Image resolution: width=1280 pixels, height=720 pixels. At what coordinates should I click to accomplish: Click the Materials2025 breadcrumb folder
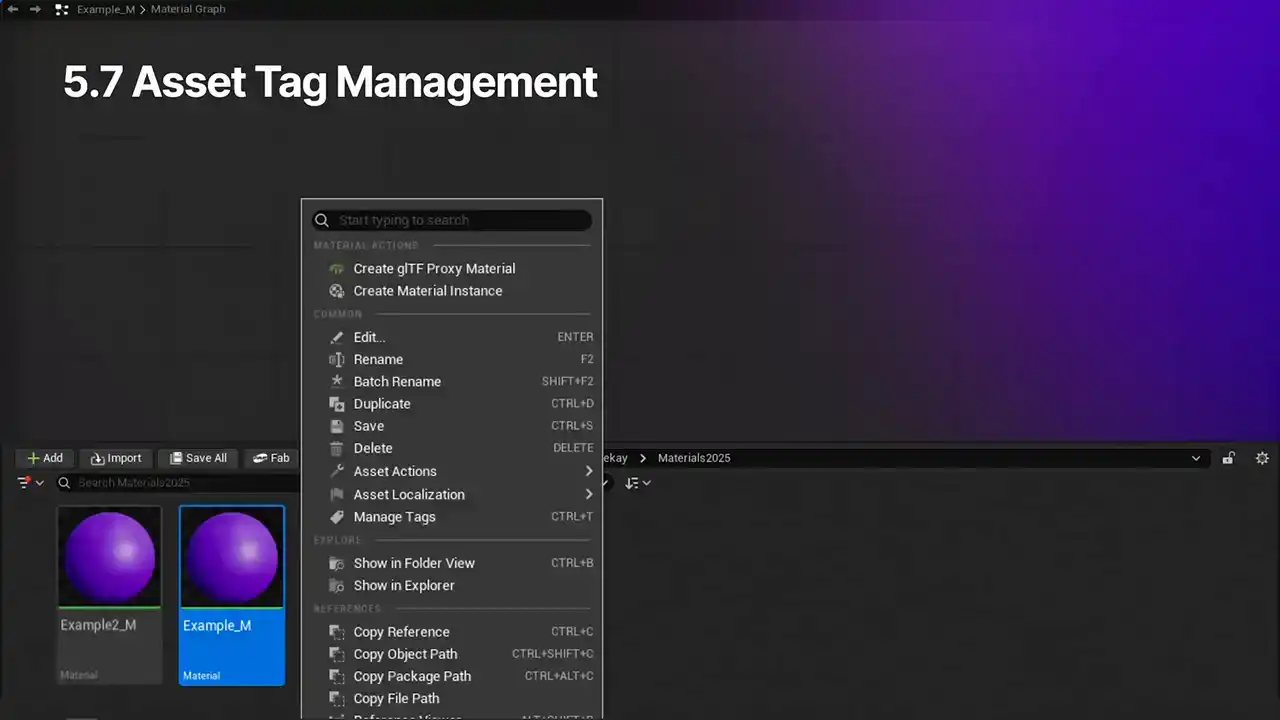pyautogui.click(x=694, y=458)
